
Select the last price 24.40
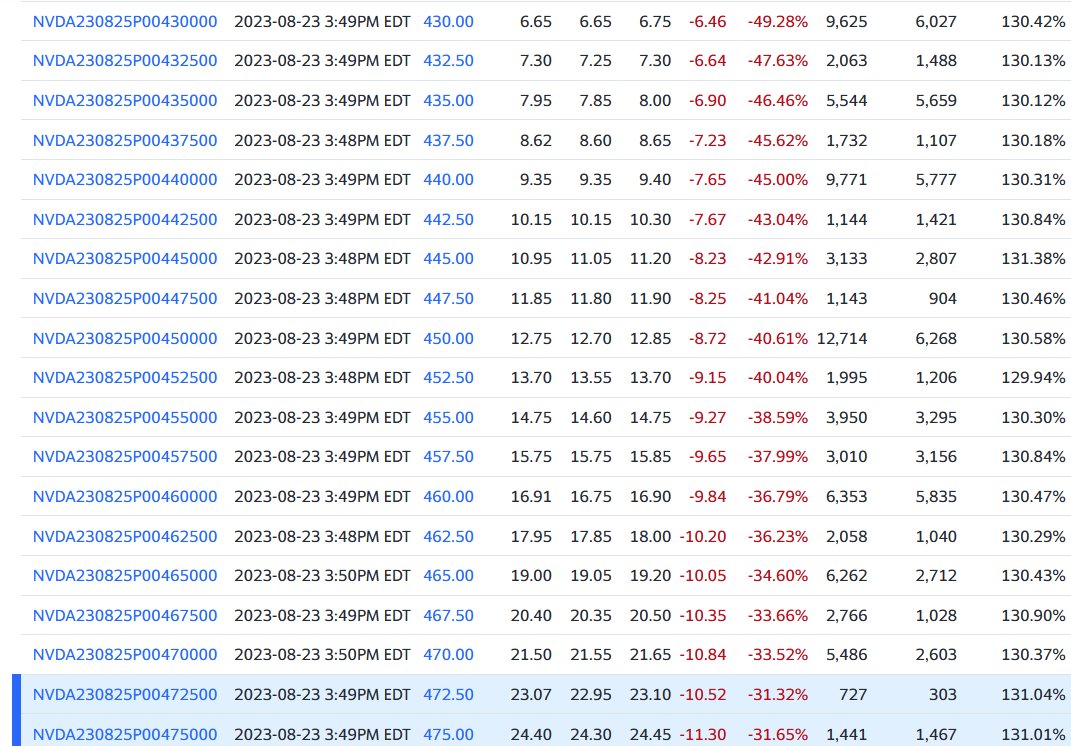[x=531, y=734]
